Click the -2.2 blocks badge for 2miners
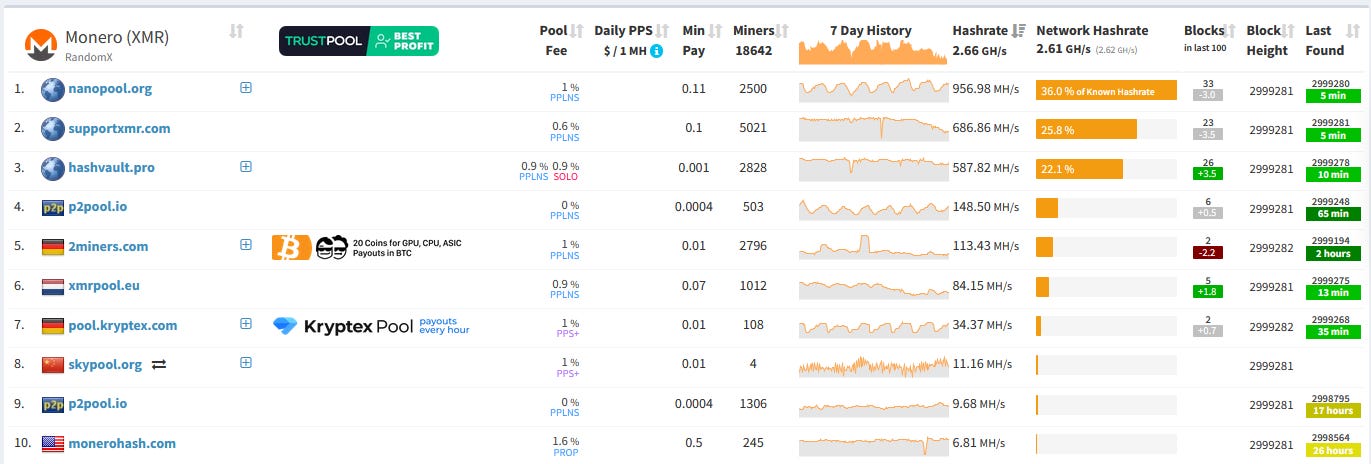This screenshot has width=1371, height=464. click(1207, 253)
